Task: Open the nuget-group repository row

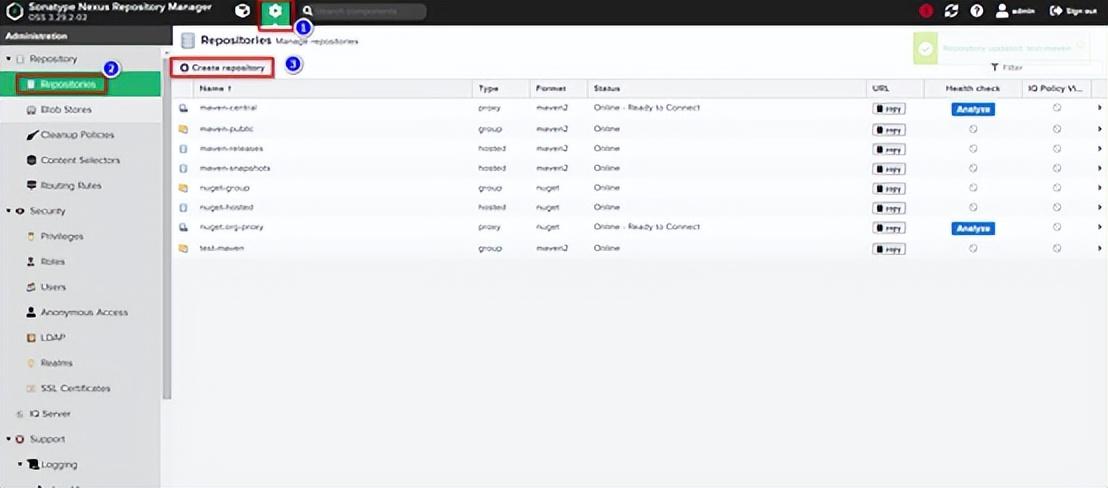Action: [x=640, y=189]
